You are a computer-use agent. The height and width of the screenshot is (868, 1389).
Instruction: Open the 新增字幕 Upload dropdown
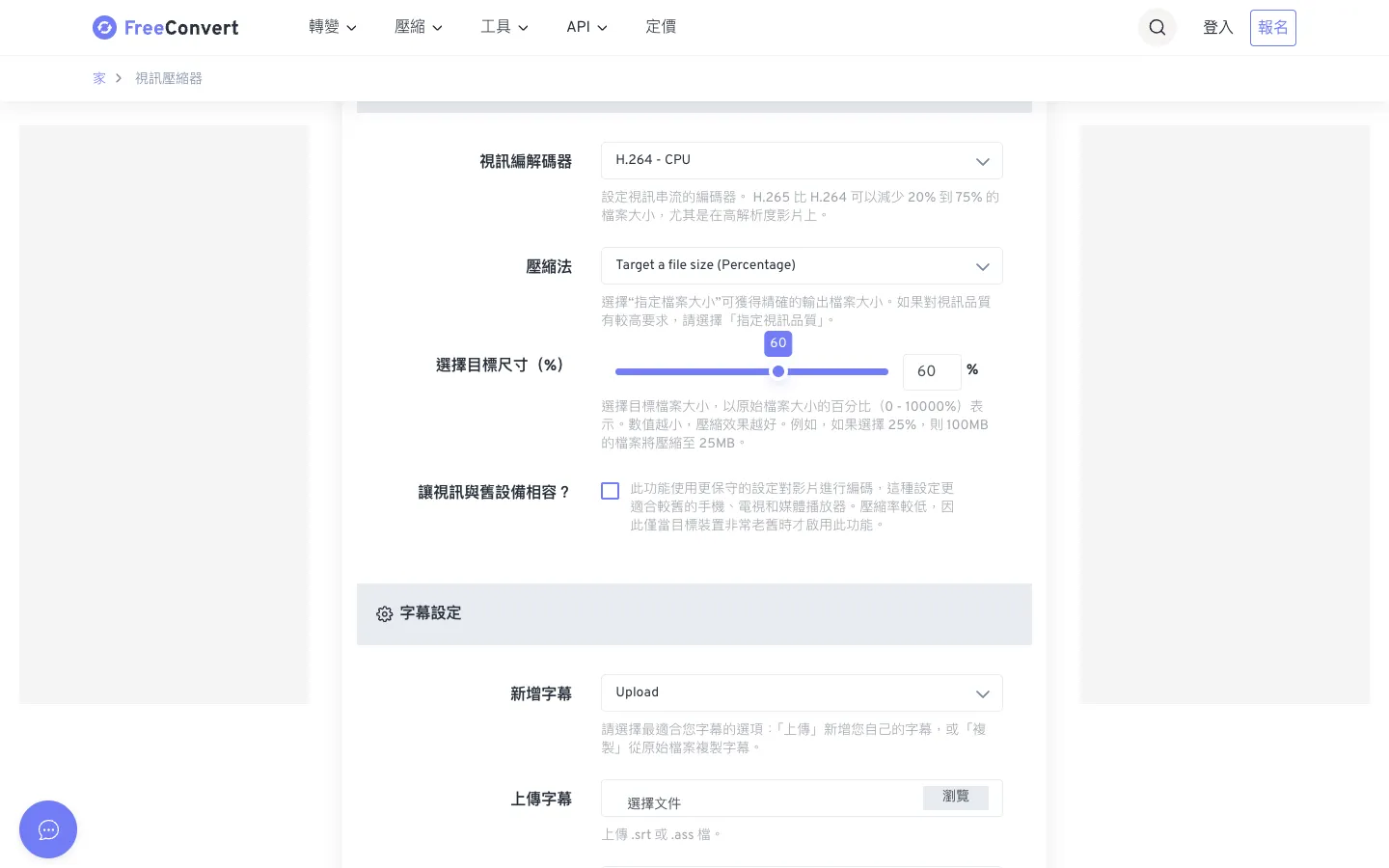(x=802, y=692)
